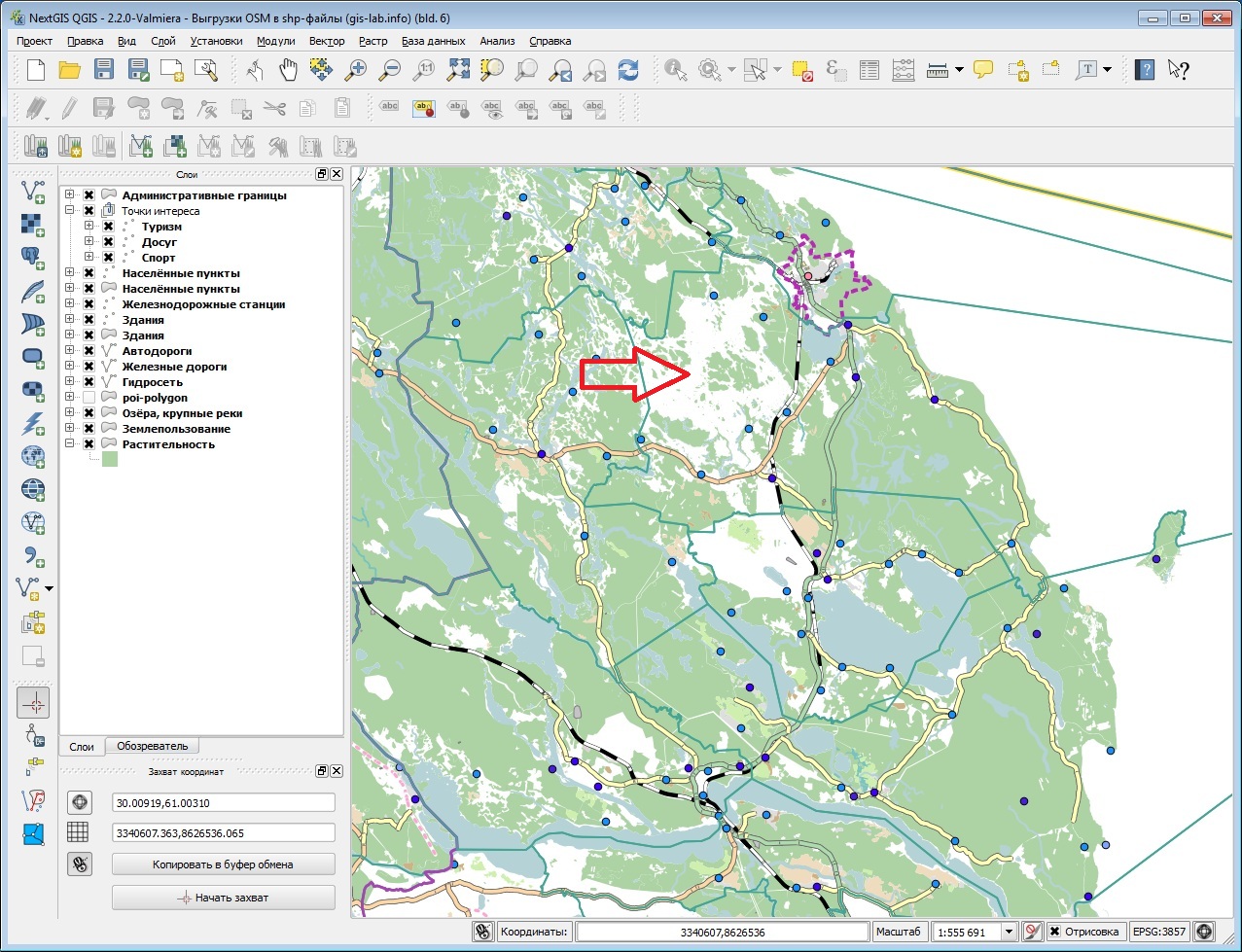Open the Масштаб scale dropdown
Viewport: 1242px width, 952px height.
(x=1009, y=932)
